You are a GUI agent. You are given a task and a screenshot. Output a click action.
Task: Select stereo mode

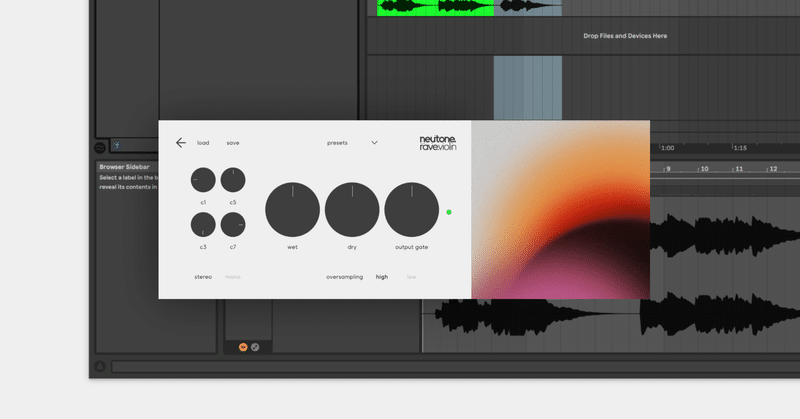203,277
